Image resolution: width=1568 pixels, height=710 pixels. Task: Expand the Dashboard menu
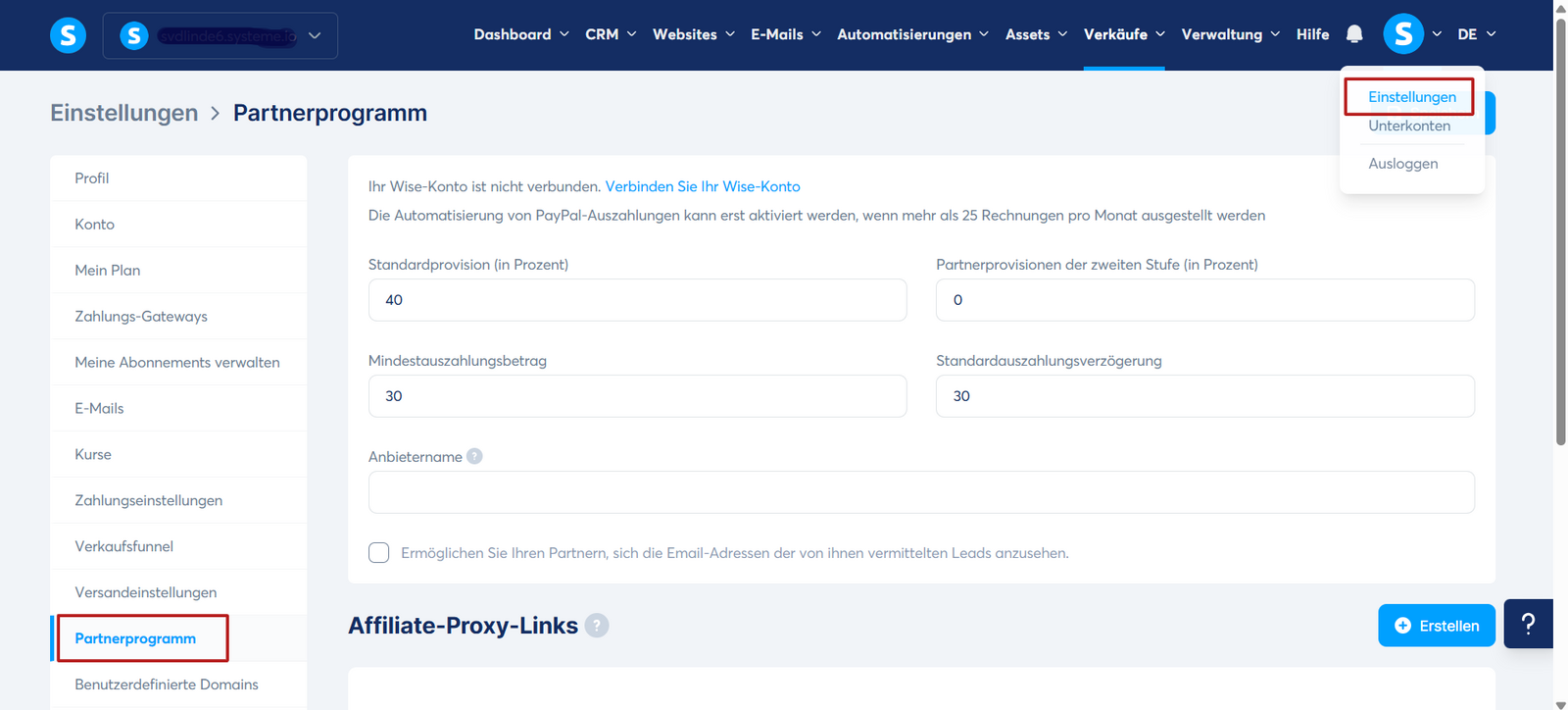521,34
